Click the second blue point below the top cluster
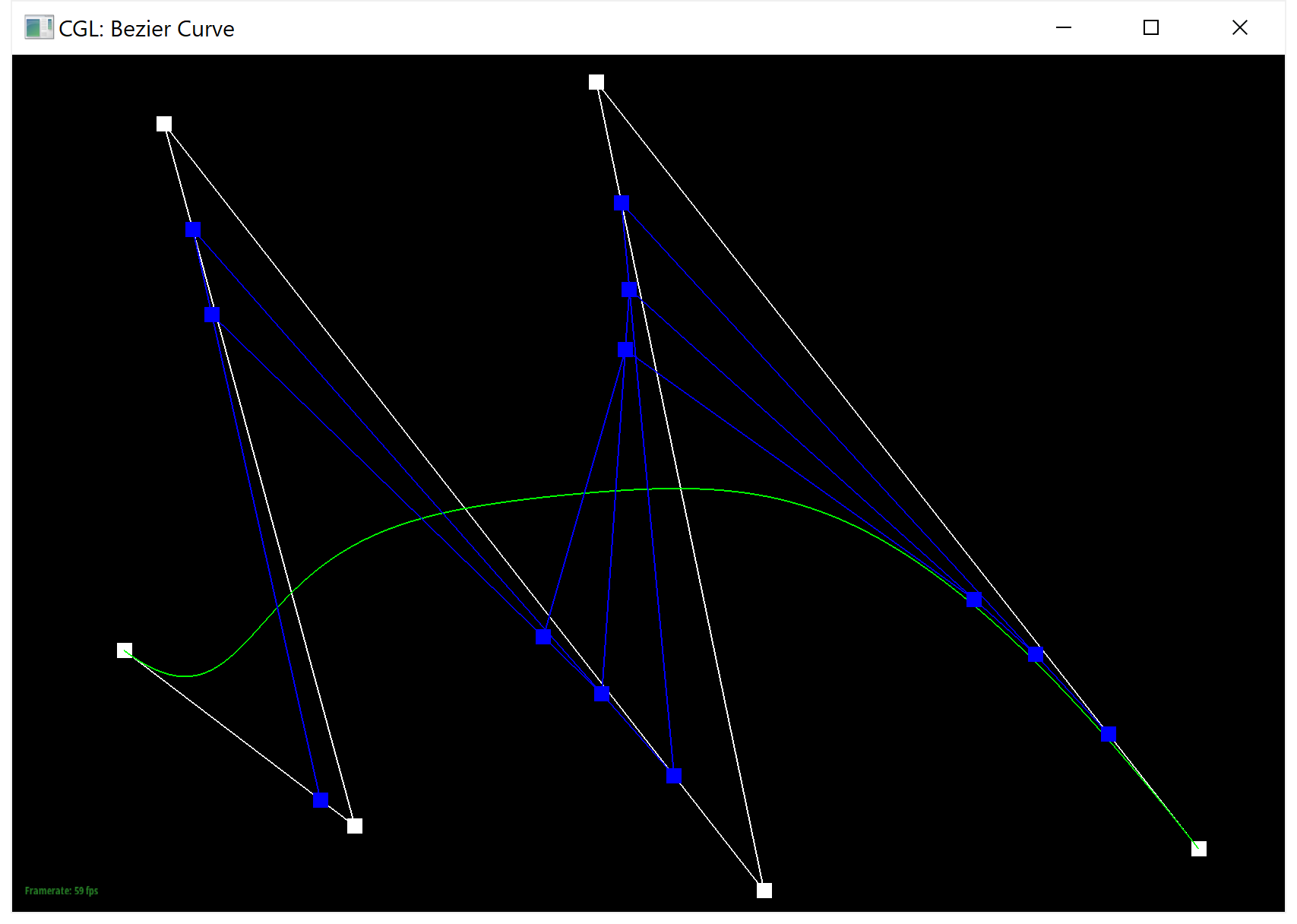This screenshot has width=1297, height=924. (628, 290)
